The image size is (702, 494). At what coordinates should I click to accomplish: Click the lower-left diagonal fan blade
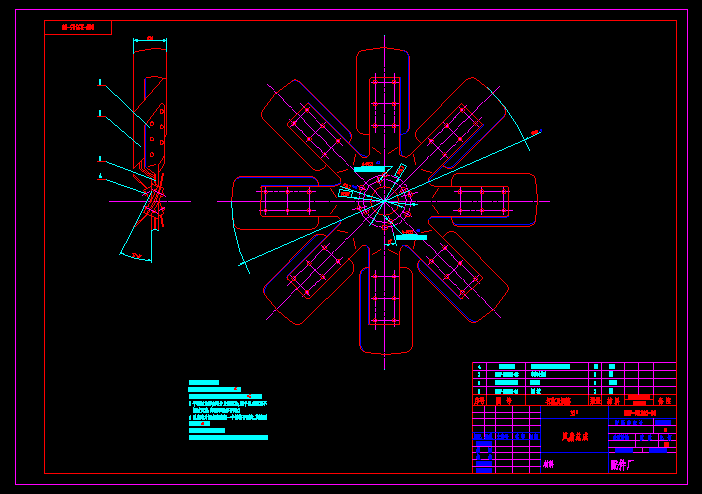pos(312,272)
